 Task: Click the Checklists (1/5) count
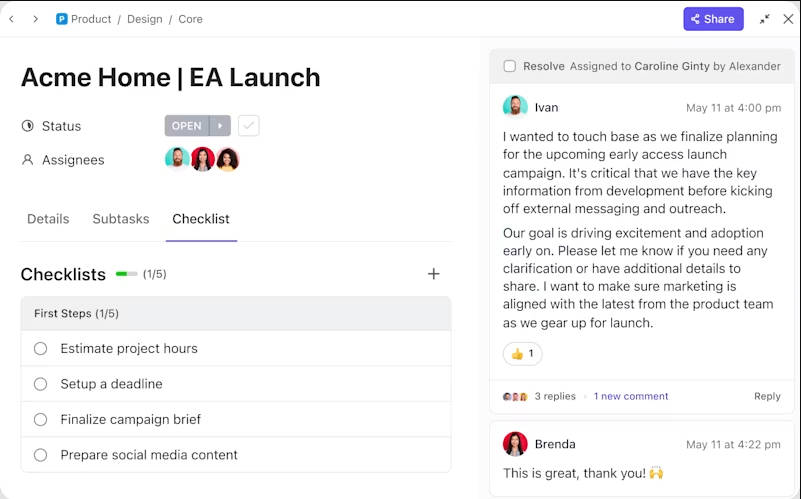pyautogui.click(x=154, y=274)
